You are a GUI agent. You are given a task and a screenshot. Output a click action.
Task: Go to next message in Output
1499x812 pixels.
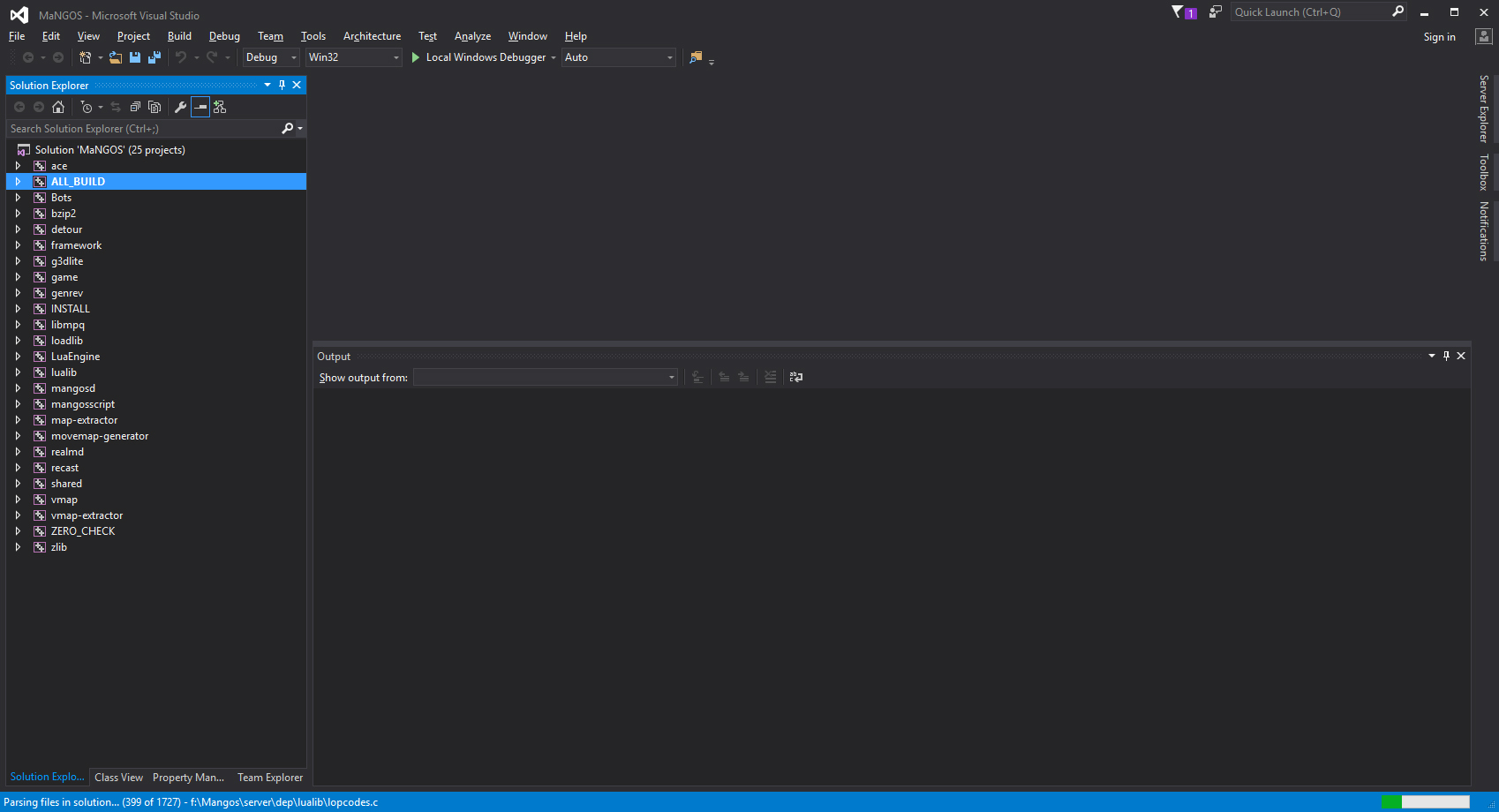click(x=743, y=377)
